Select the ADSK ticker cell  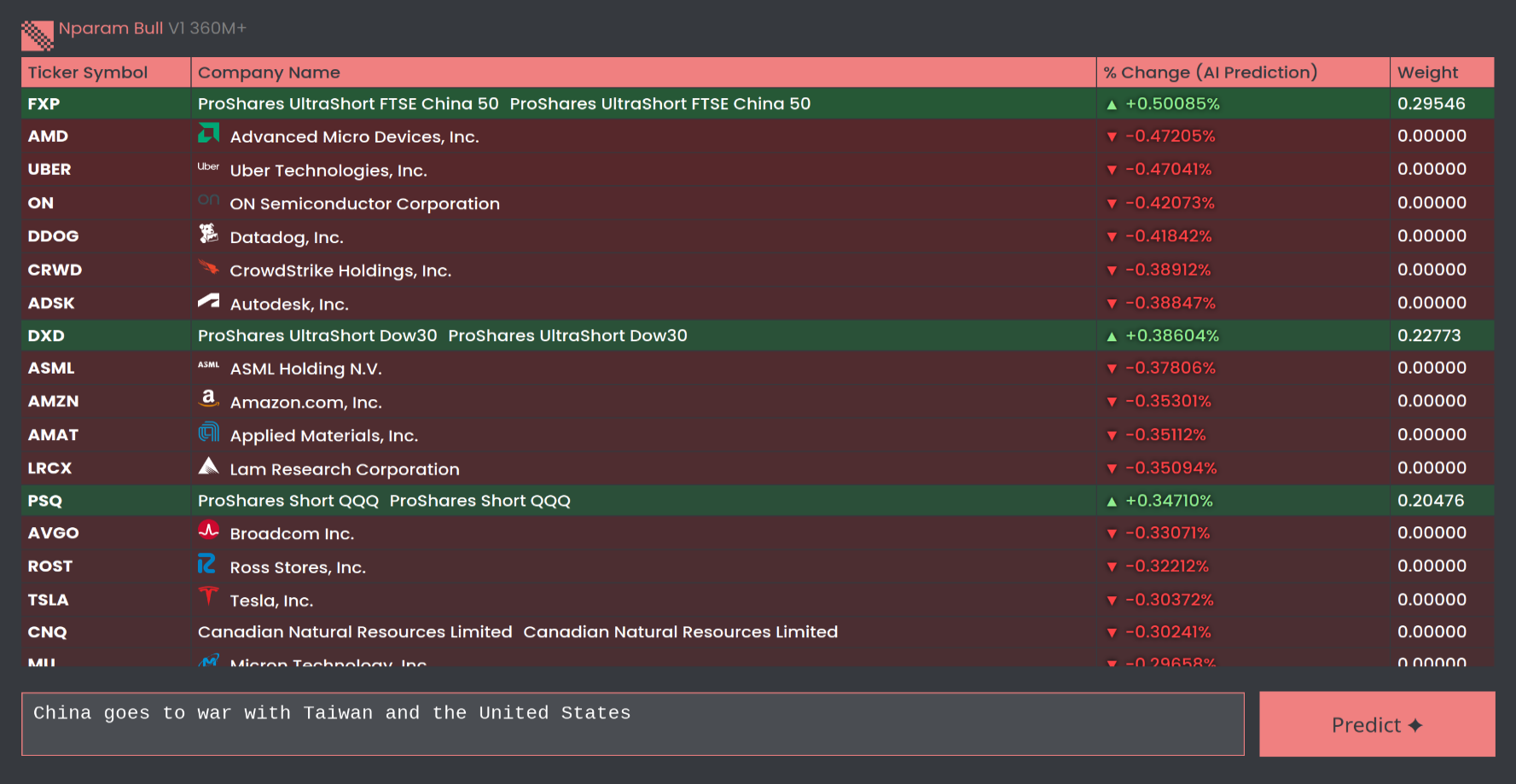[106, 303]
